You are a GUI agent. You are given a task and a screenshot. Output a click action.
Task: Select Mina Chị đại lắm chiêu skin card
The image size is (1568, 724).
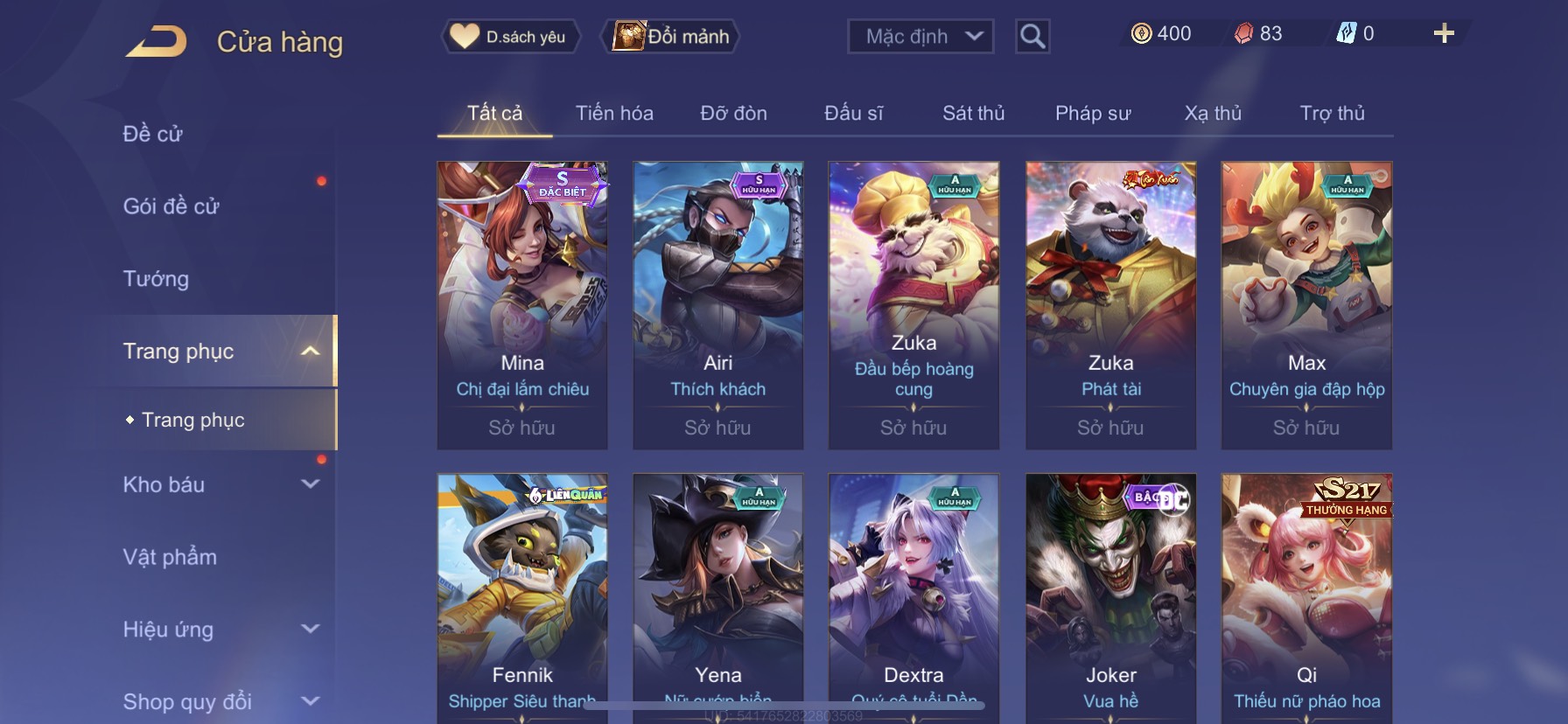(522, 305)
